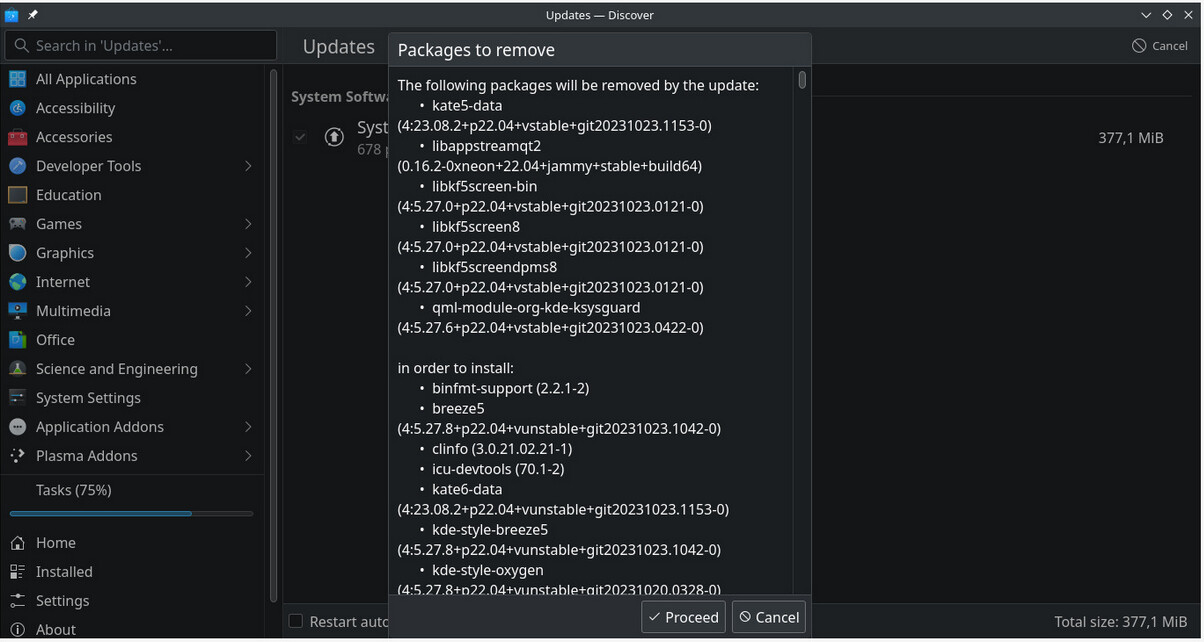Viewport: 1204px width, 642px height.
Task: Click the pin window icon in titlebar
Action: coord(33,15)
